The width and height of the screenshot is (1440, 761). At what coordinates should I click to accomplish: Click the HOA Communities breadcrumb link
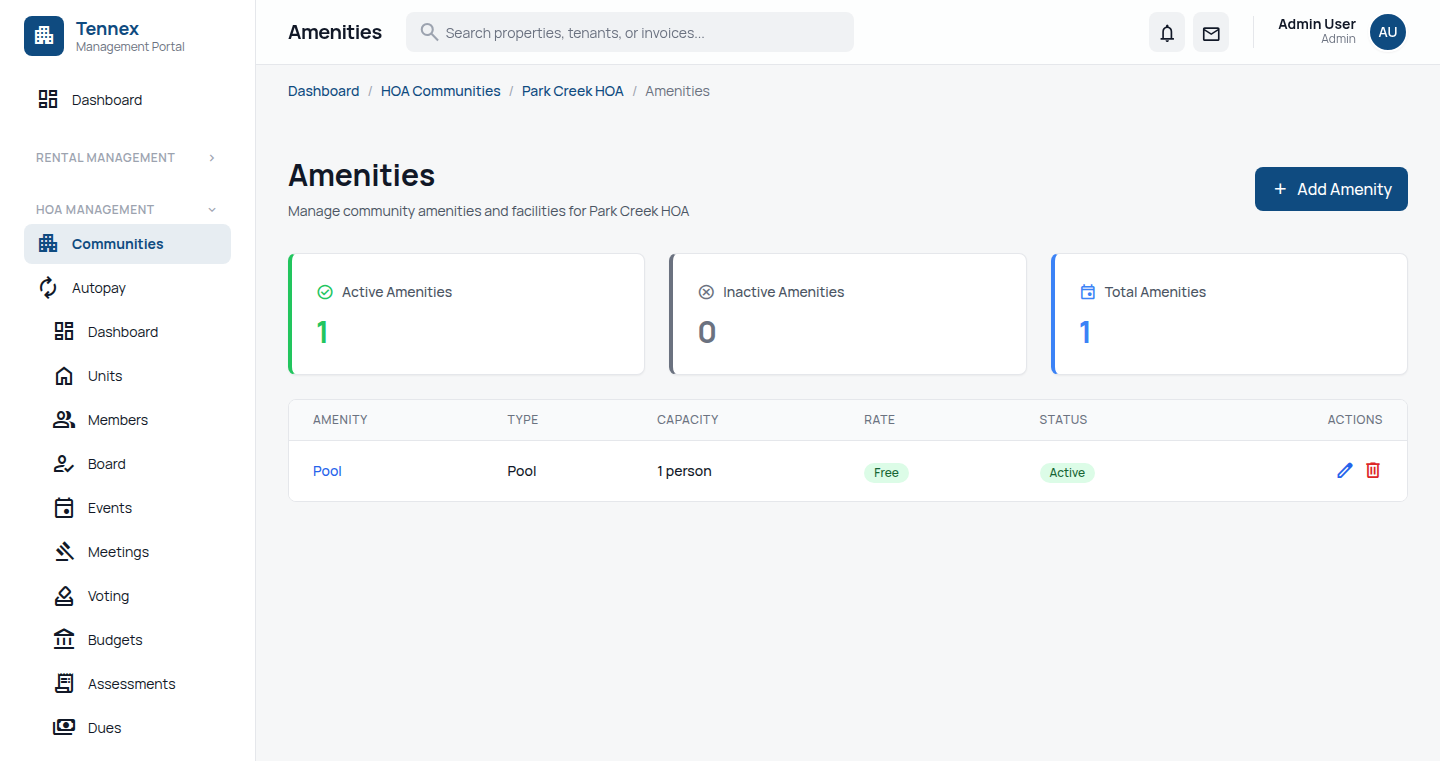(x=440, y=91)
